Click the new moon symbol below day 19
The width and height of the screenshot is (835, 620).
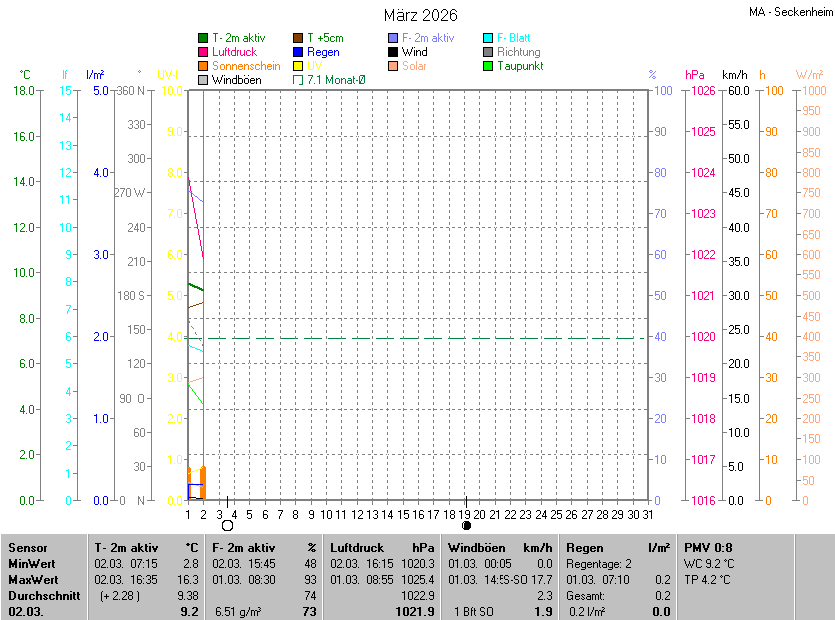[466, 525]
